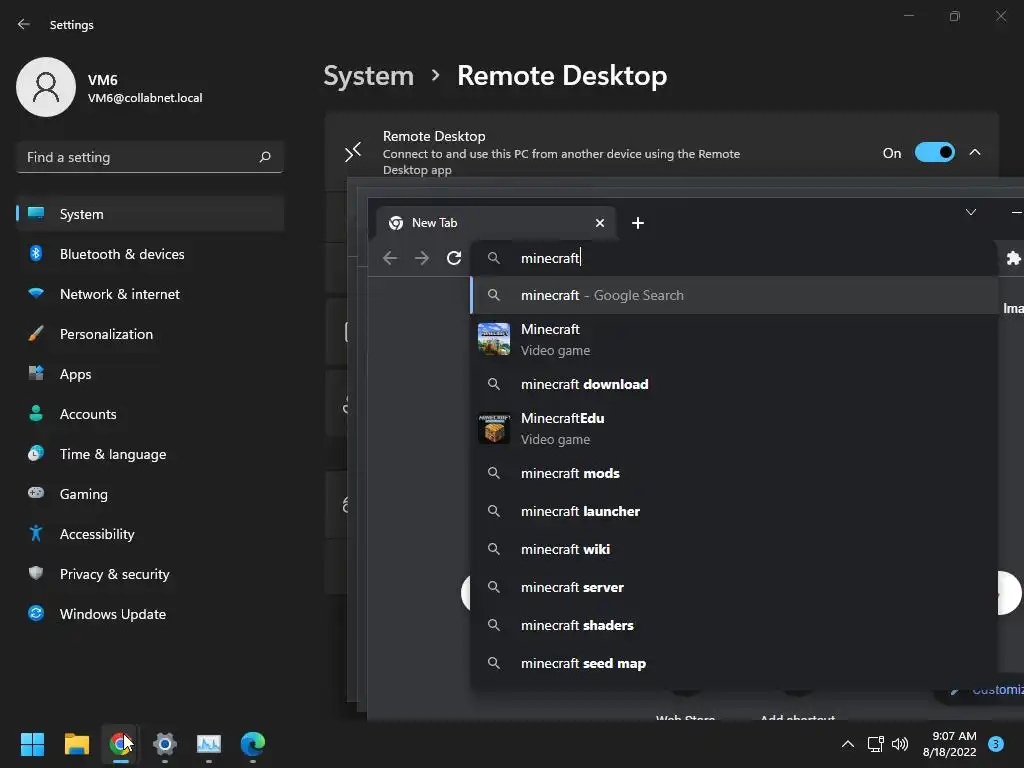Open Microsoft Edge from the taskbar
The width and height of the screenshot is (1024, 768).
253,744
